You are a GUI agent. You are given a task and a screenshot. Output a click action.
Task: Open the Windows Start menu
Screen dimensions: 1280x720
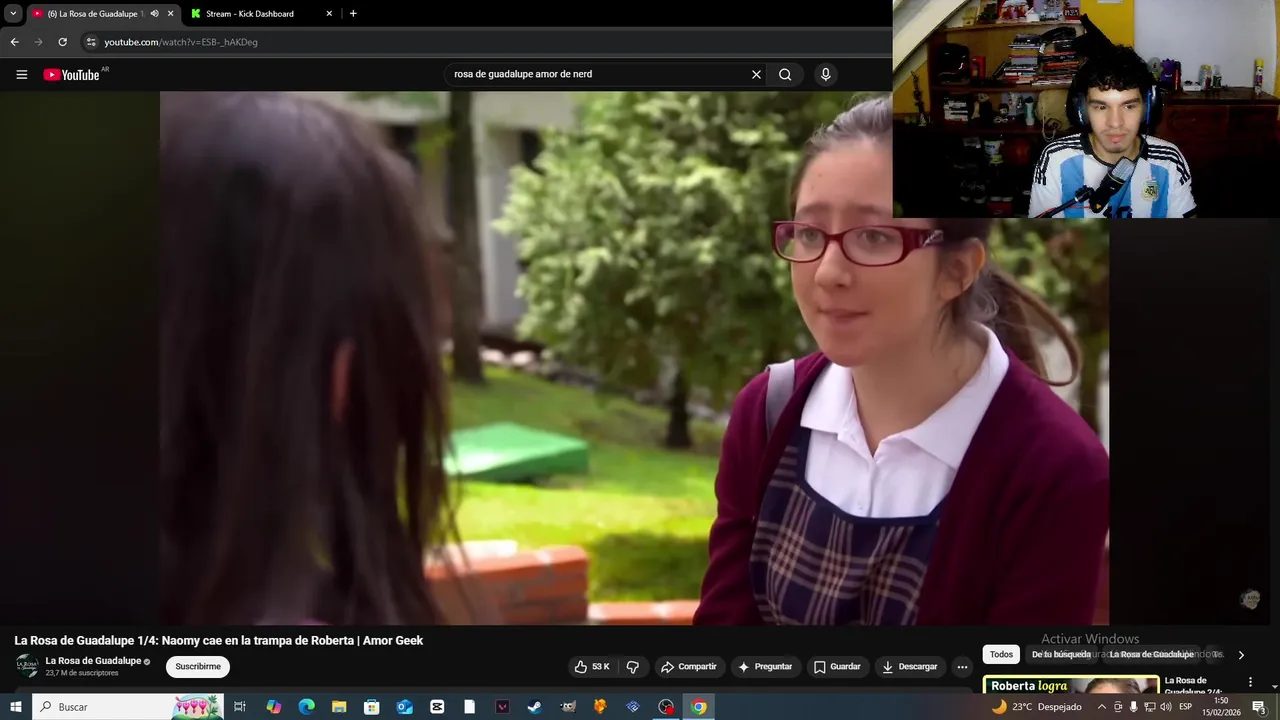click(15, 707)
